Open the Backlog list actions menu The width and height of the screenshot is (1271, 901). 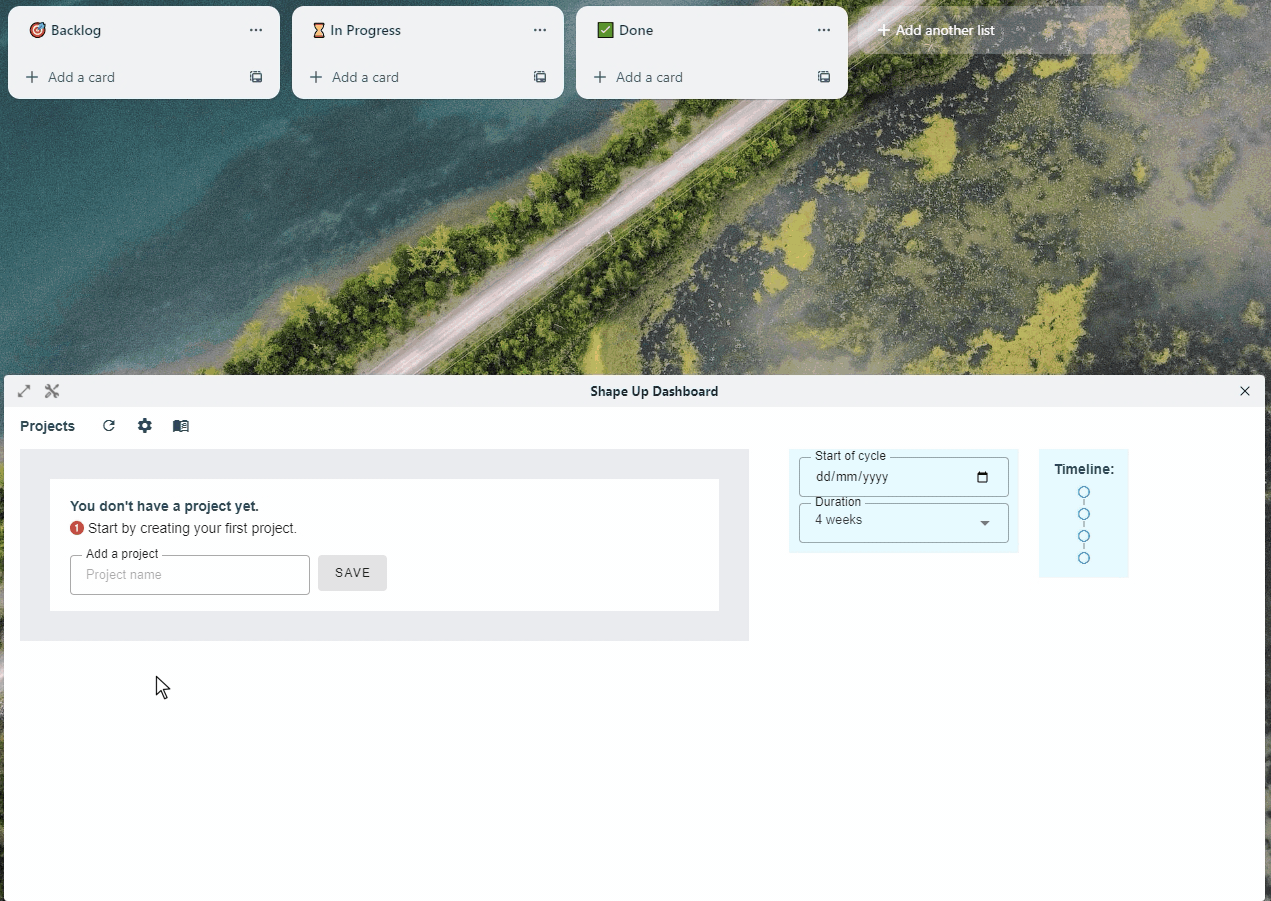tap(256, 30)
